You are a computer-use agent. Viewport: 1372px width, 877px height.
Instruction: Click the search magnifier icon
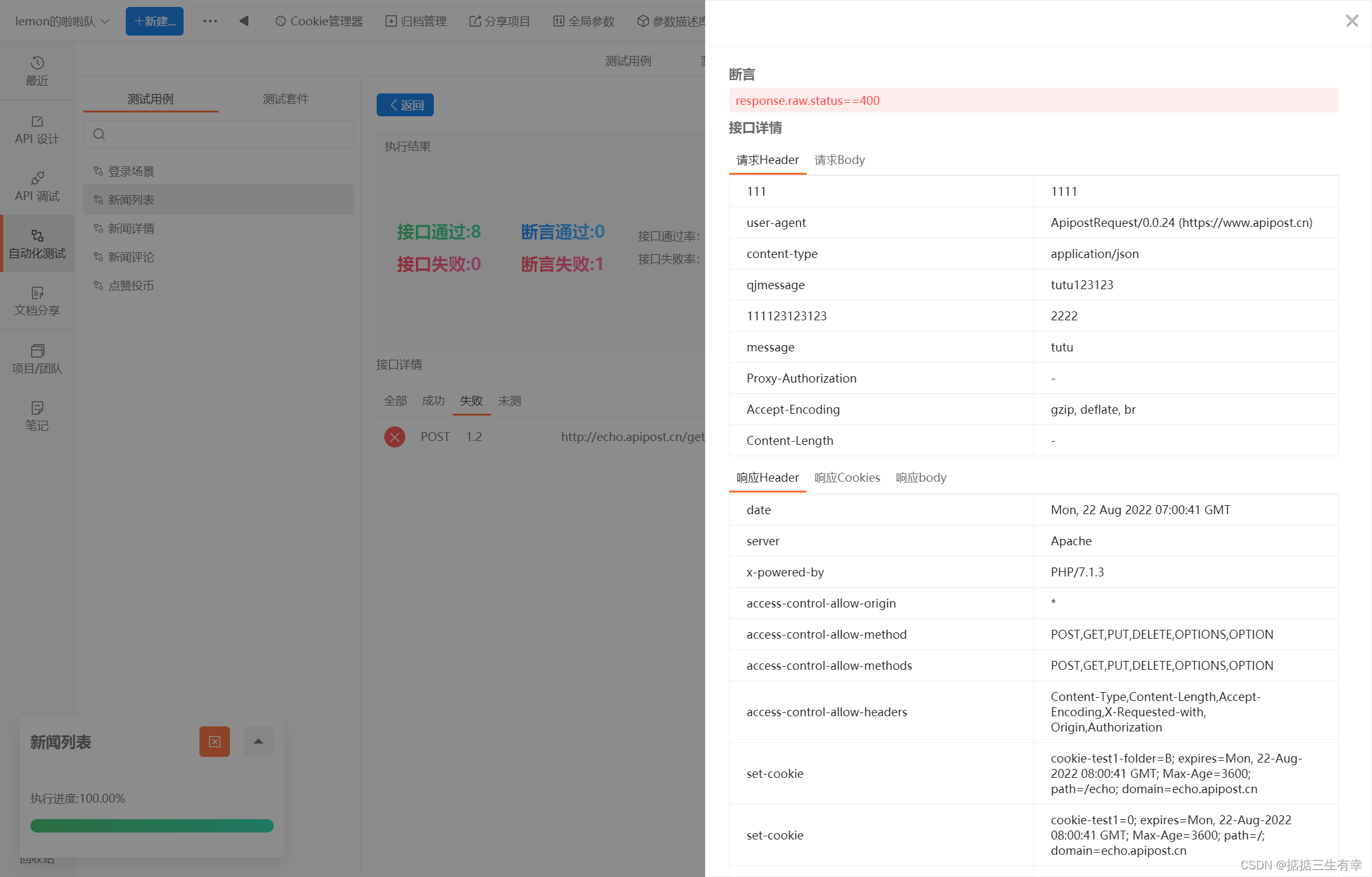pyautogui.click(x=99, y=134)
